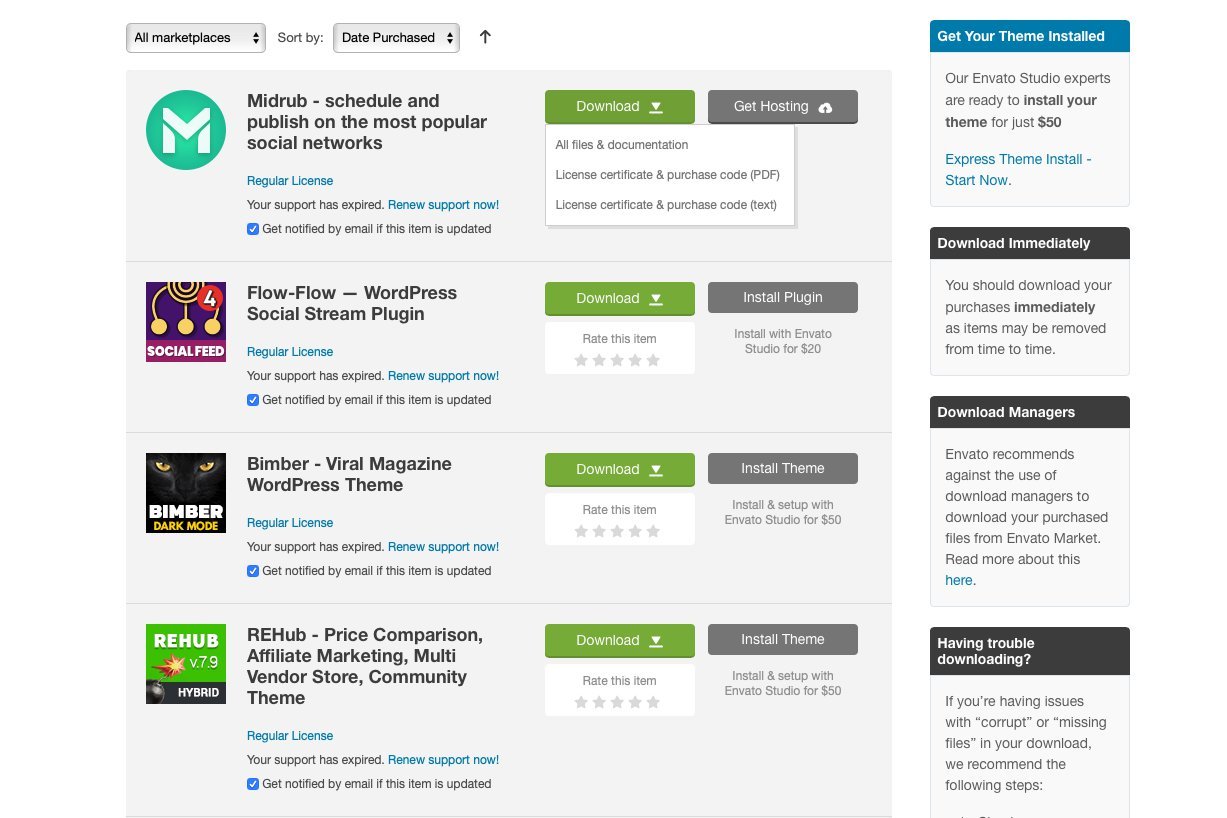The height and width of the screenshot is (818, 1227).
Task: Open Bimber Regular License link
Action: (290, 523)
